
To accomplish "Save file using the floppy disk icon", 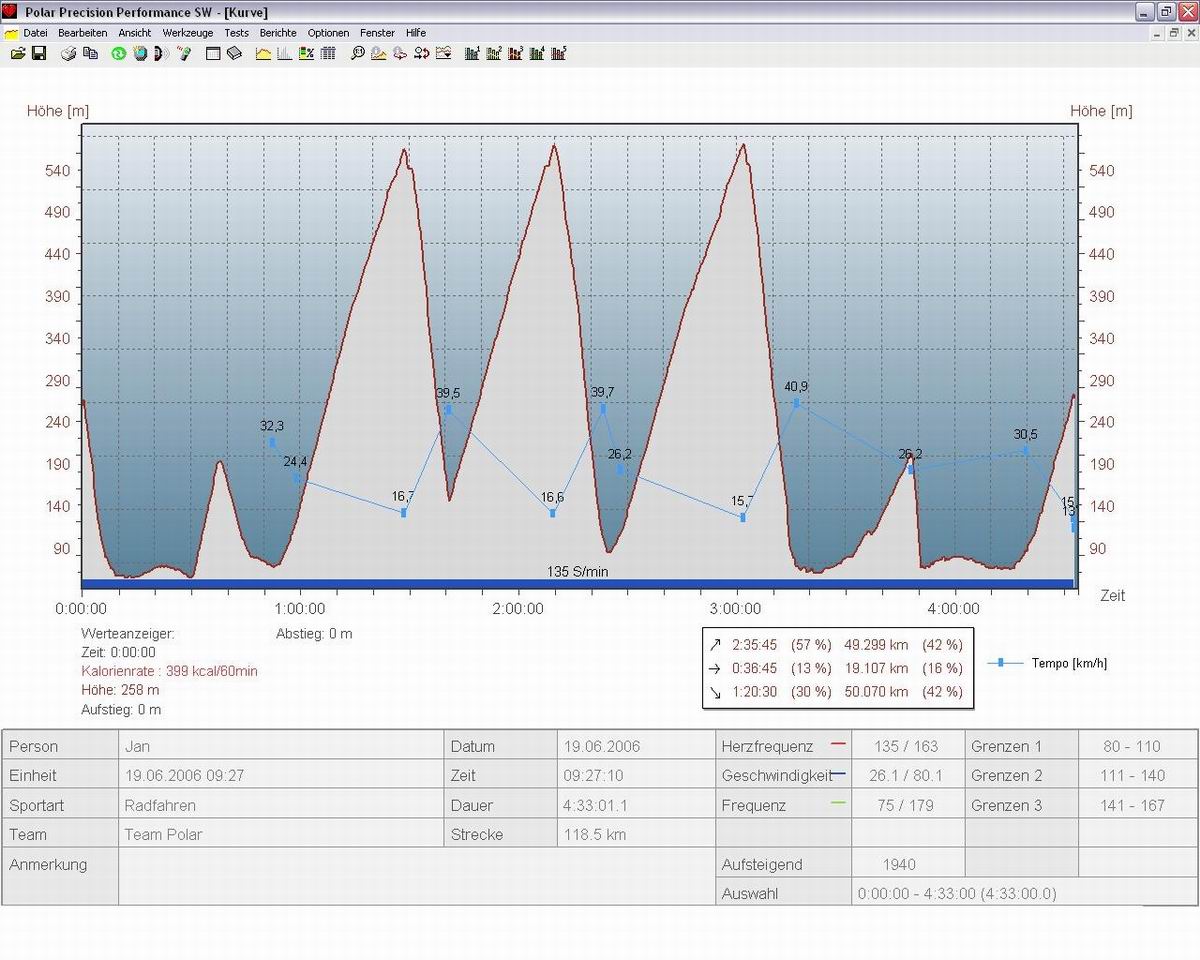I will point(39,53).
